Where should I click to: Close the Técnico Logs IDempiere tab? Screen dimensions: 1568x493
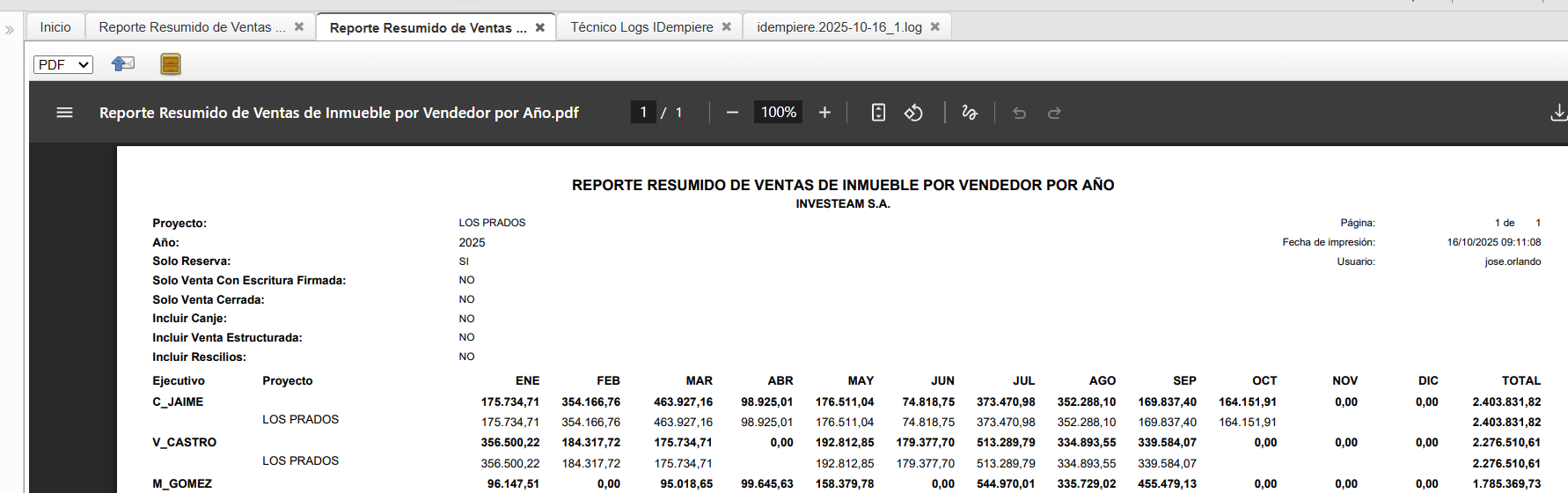click(x=727, y=27)
